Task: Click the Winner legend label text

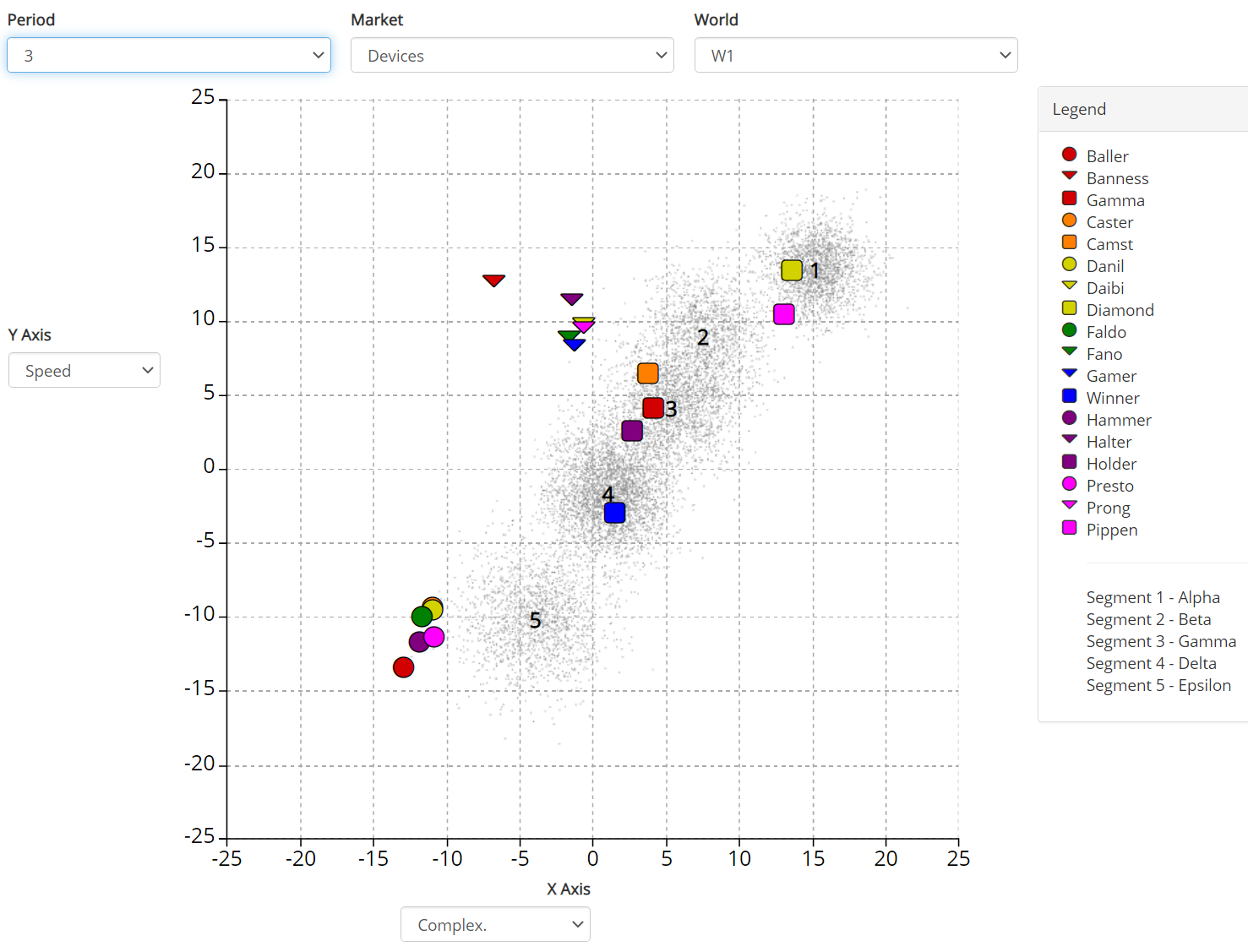Action: point(1113,398)
